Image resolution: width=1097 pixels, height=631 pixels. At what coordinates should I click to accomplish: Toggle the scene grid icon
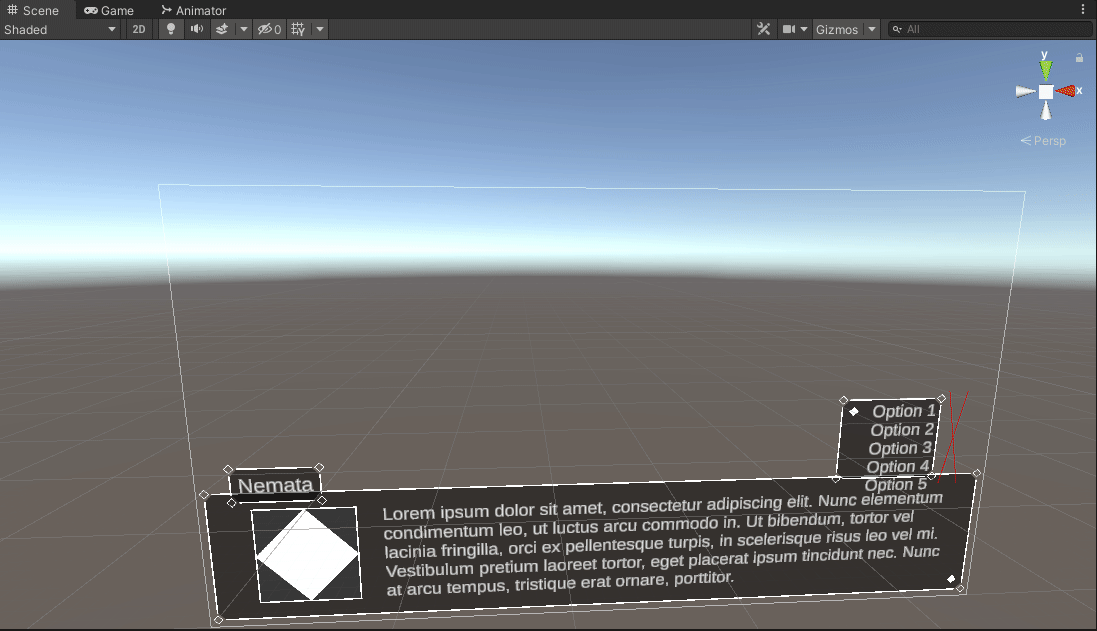coord(298,29)
